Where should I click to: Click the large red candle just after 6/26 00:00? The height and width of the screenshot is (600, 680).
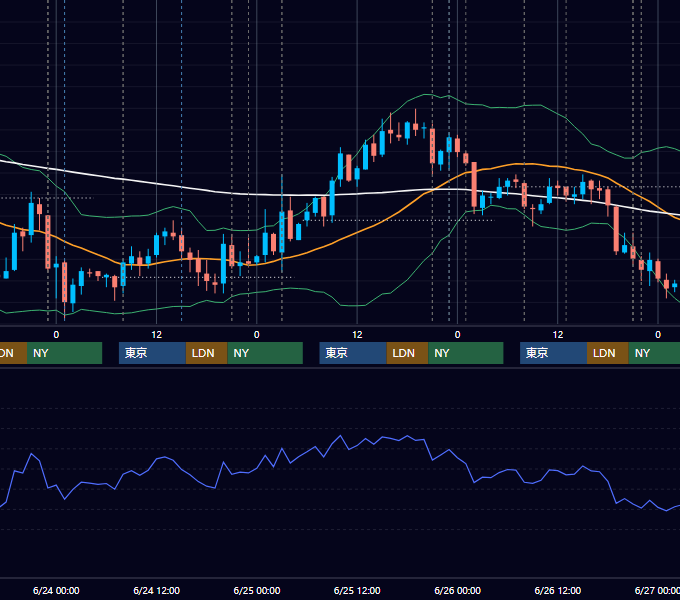pyautogui.click(x=474, y=186)
